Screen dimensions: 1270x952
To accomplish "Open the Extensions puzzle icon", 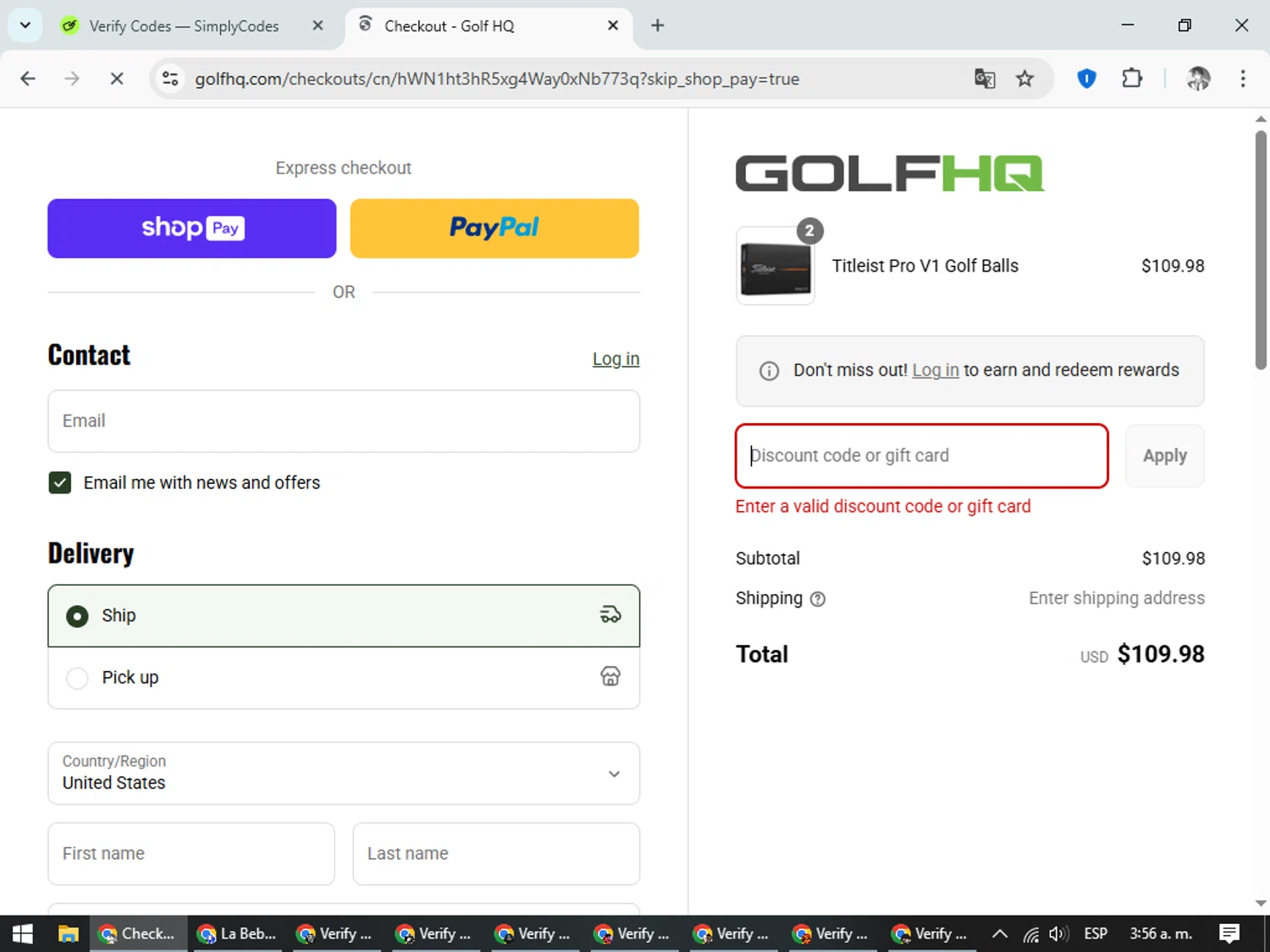I will point(1132,79).
